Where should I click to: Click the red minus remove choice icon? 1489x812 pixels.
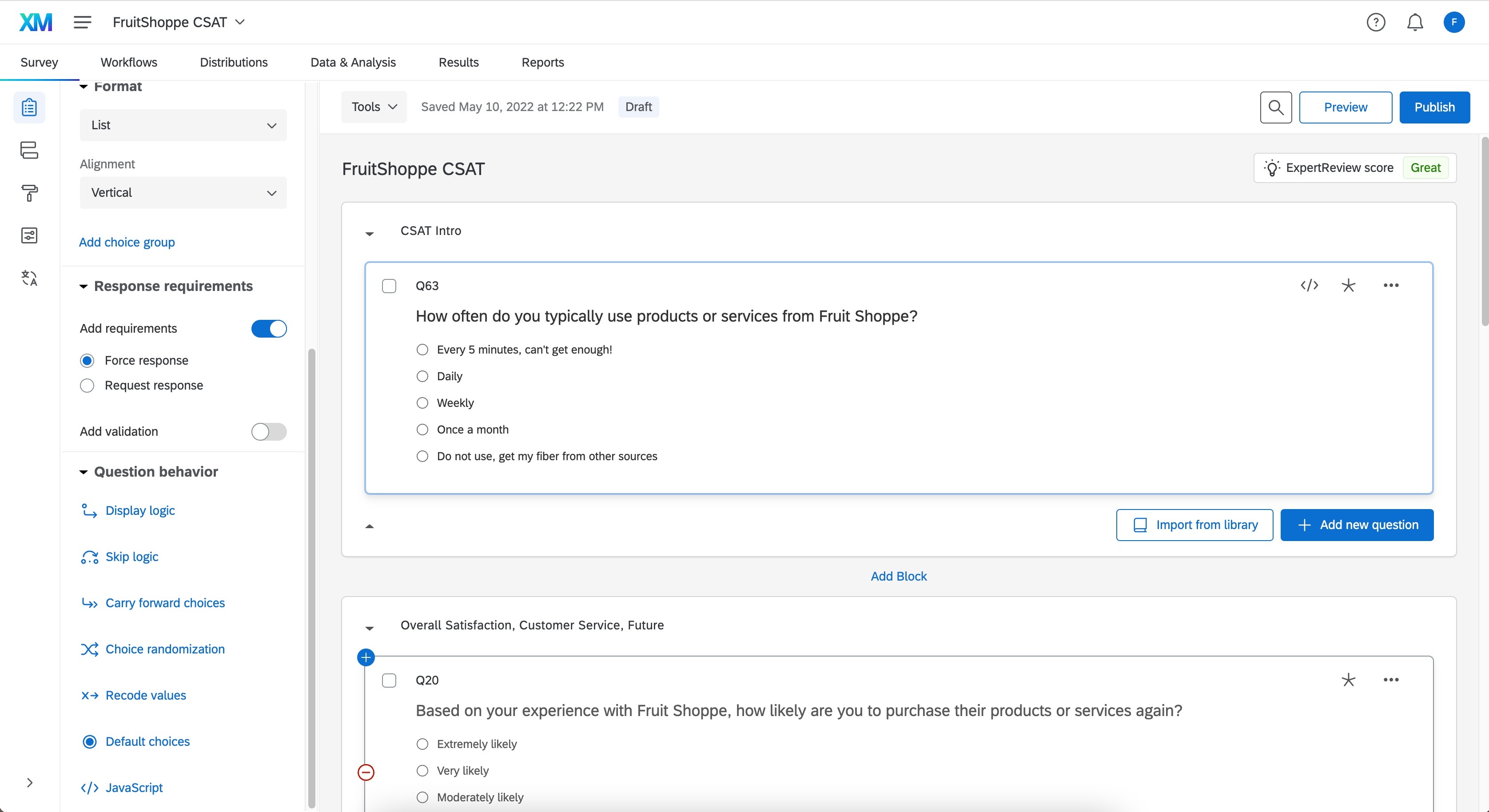coord(366,772)
